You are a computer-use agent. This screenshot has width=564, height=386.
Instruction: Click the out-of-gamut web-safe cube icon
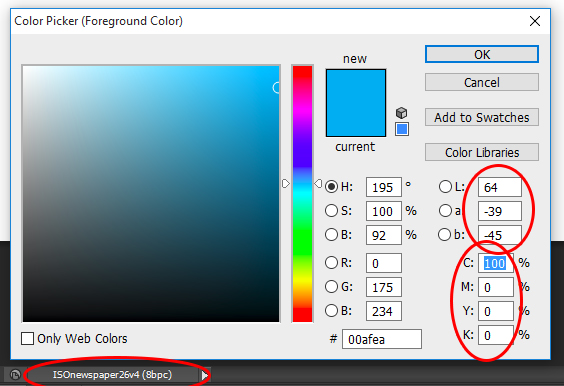(401, 113)
